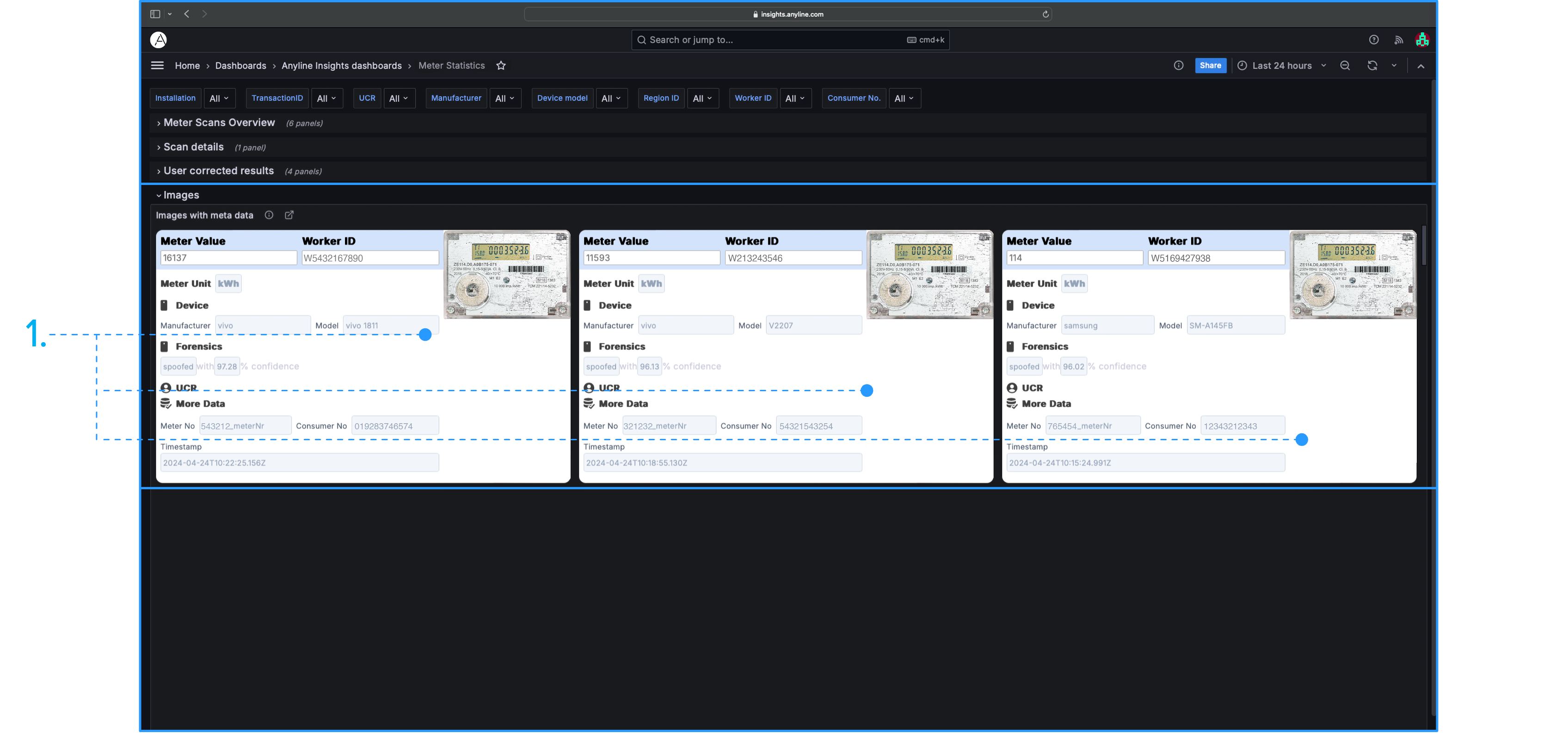This screenshot has height=733, width=1568.
Task: Collapse the top controls with the chevron-up
Action: 1420,66
